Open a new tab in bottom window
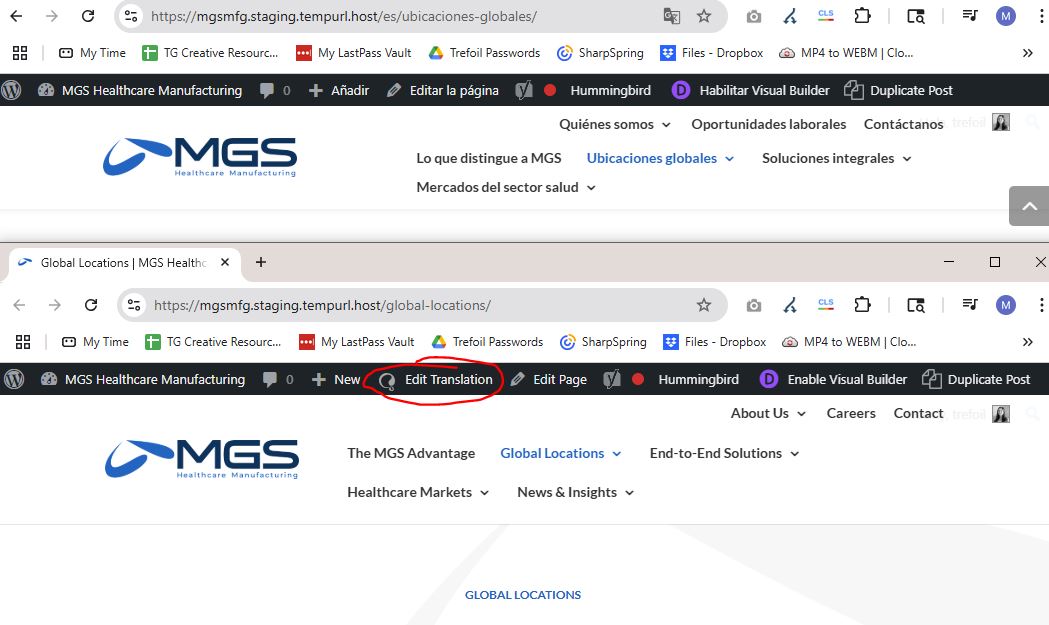Image resolution: width=1049 pixels, height=625 pixels. (261, 262)
